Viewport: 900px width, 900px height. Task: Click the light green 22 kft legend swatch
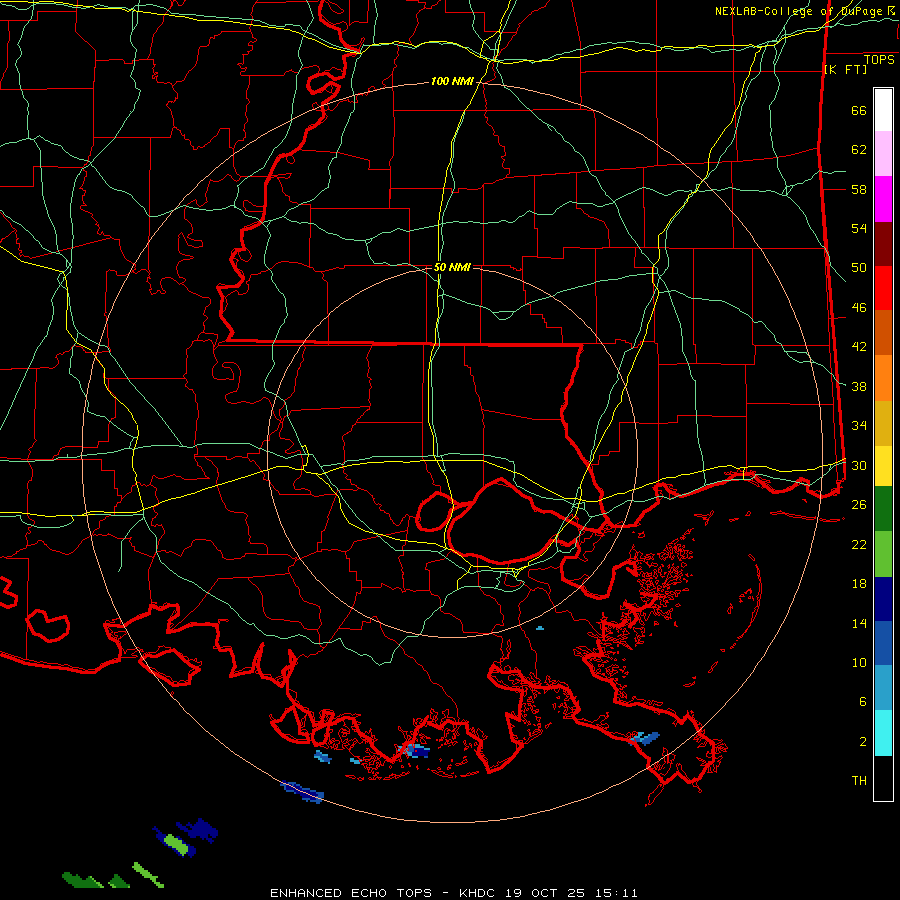883,554
